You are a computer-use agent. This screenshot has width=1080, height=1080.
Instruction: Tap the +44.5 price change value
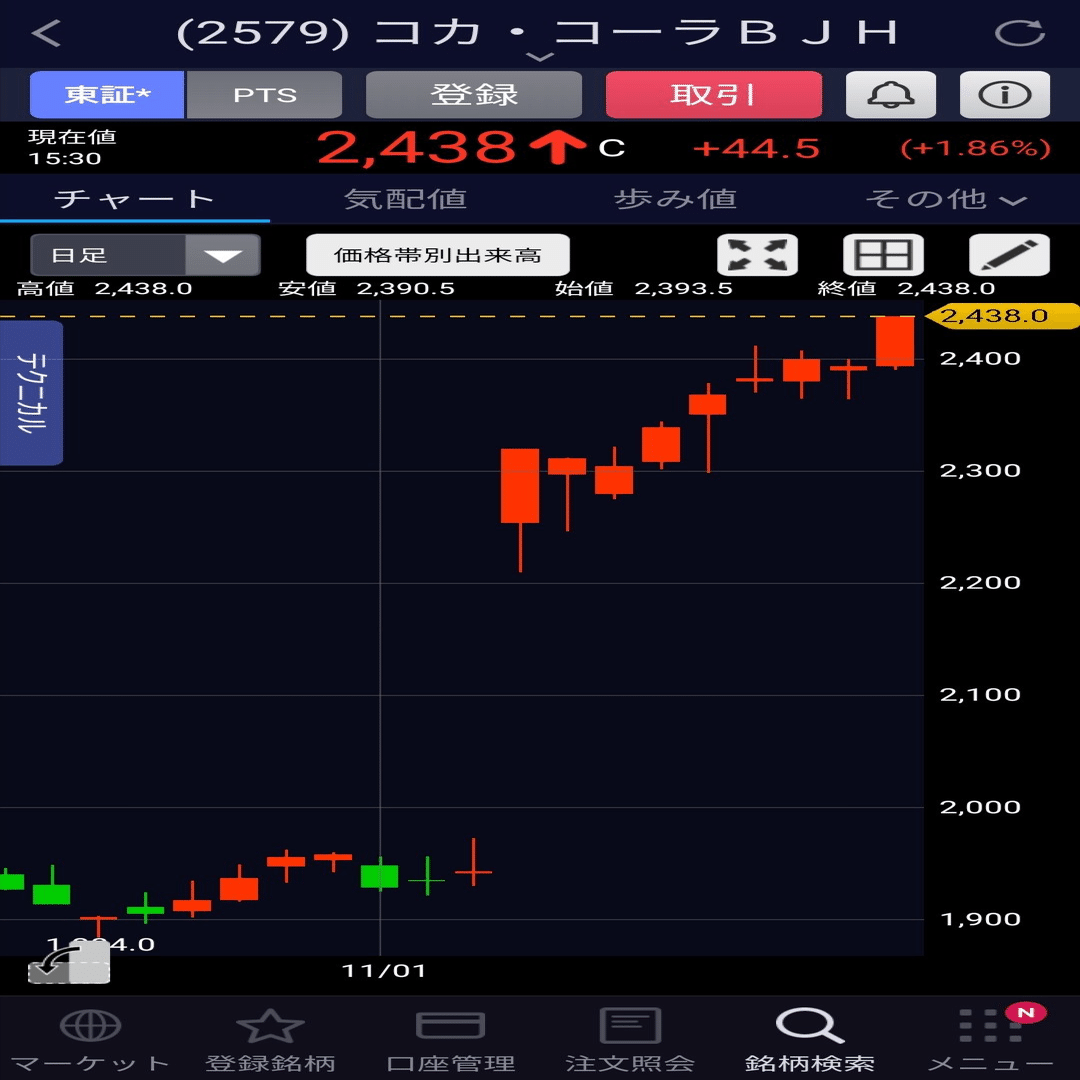(x=756, y=148)
